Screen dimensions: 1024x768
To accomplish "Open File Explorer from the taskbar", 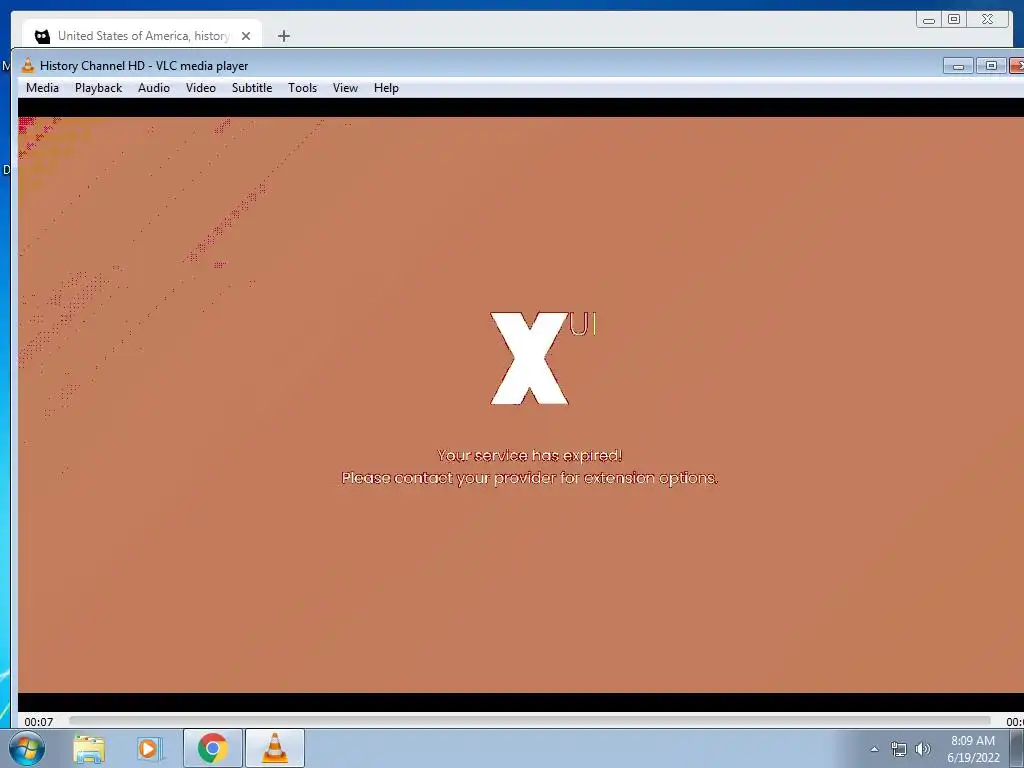I will click(89, 748).
